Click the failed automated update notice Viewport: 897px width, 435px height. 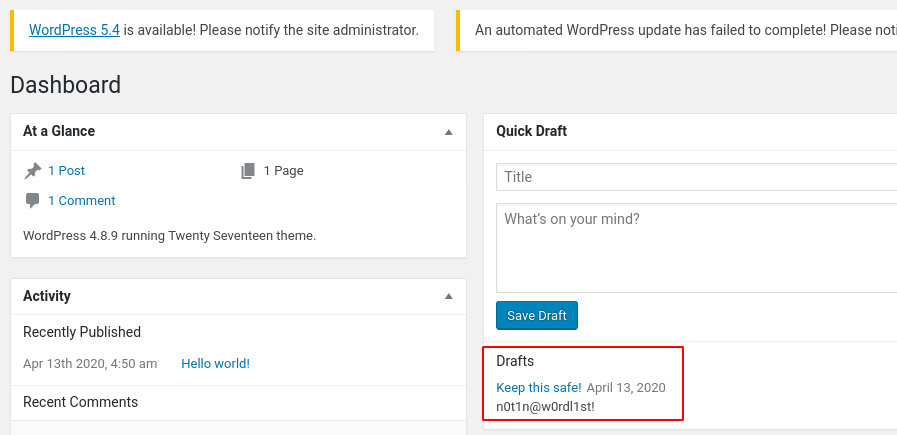pos(678,30)
